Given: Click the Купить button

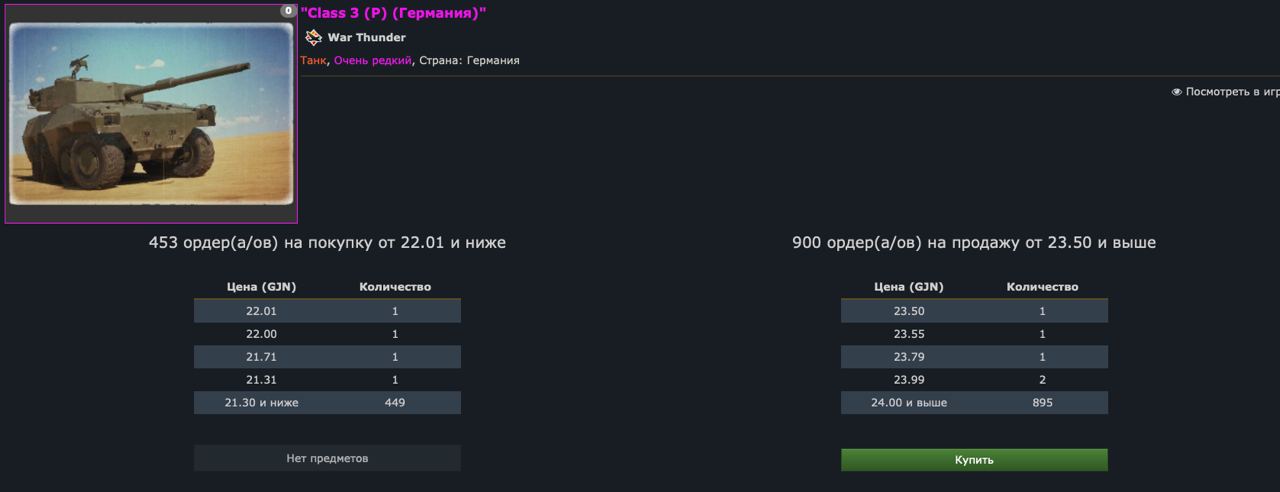Looking at the screenshot, I should [974, 460].
